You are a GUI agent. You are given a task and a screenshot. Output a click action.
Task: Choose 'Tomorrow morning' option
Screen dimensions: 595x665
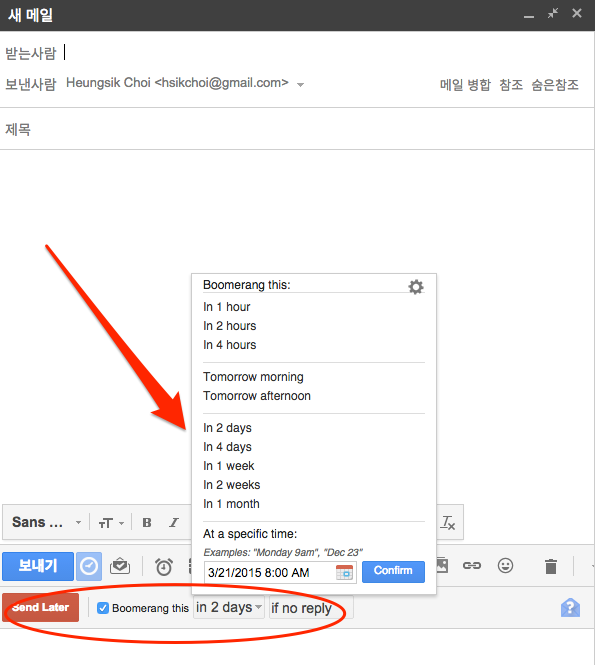[253, 377]
